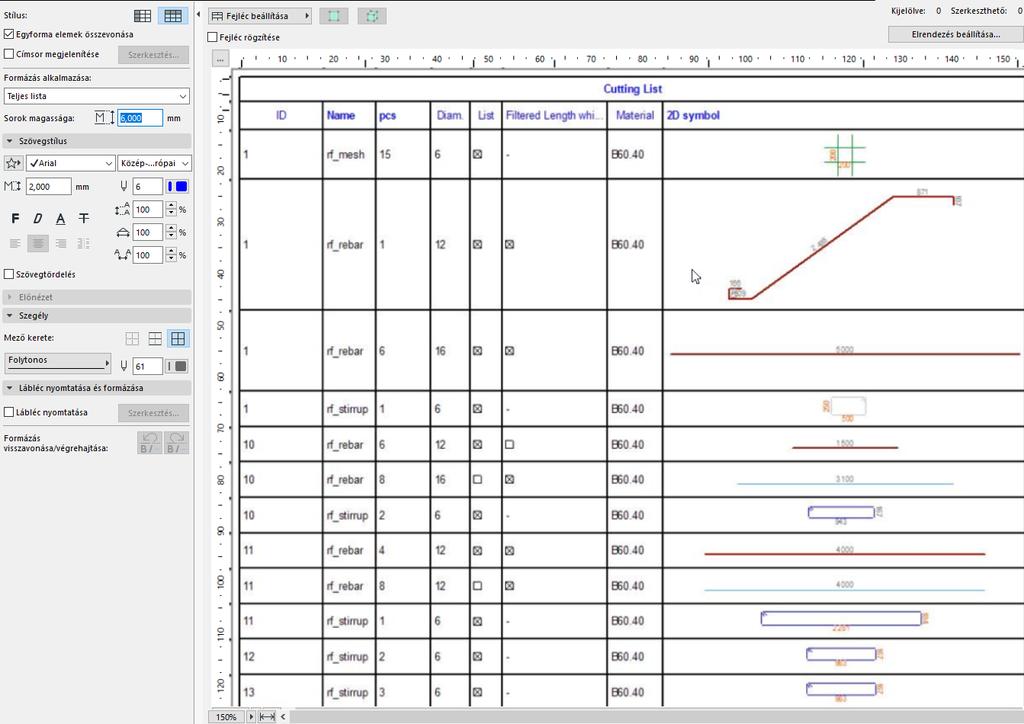Click the 150% zoom level button
This screenshot has width=1024, height=724.
click(227, 717)
